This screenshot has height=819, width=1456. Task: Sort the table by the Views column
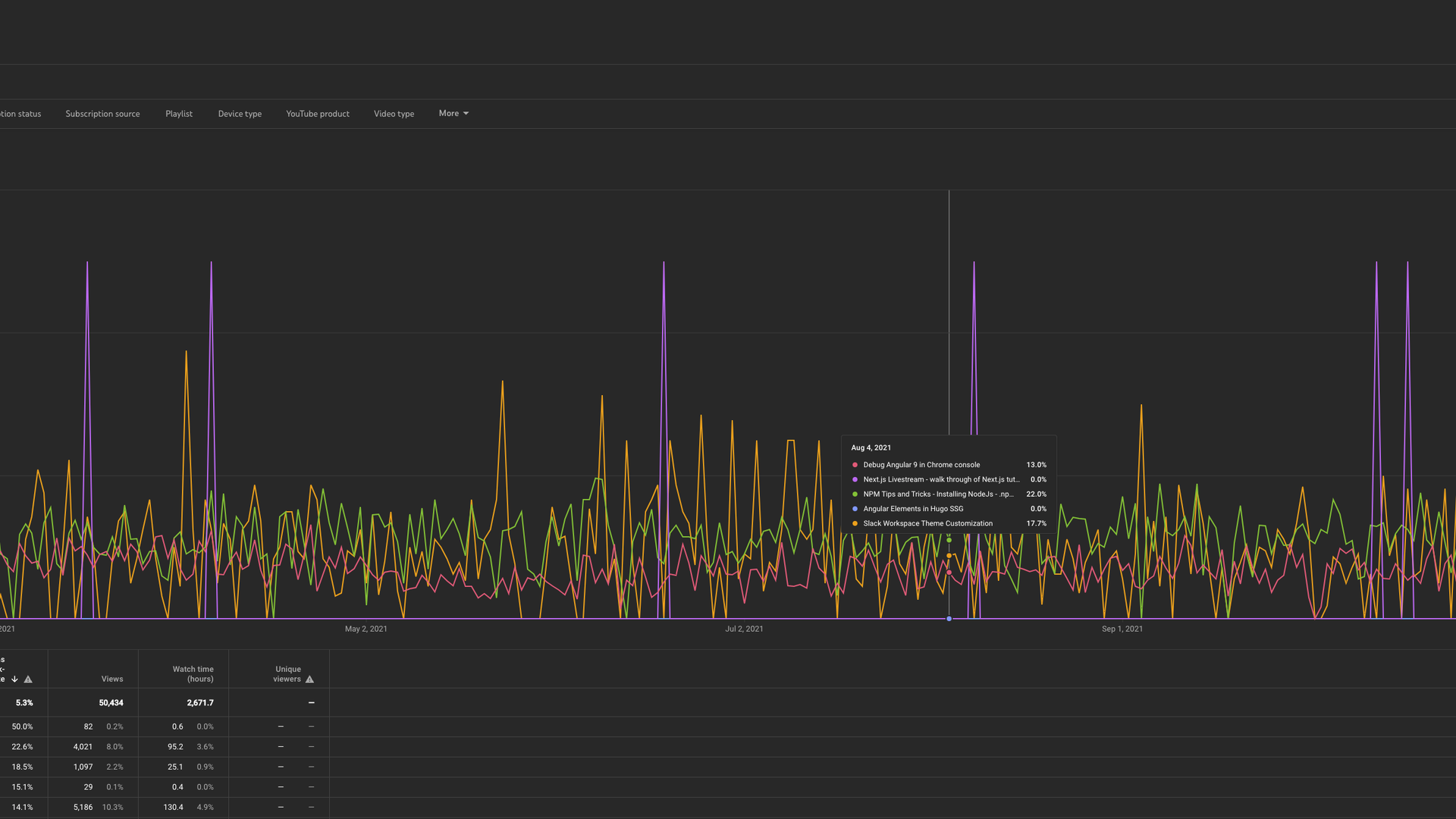112,679
